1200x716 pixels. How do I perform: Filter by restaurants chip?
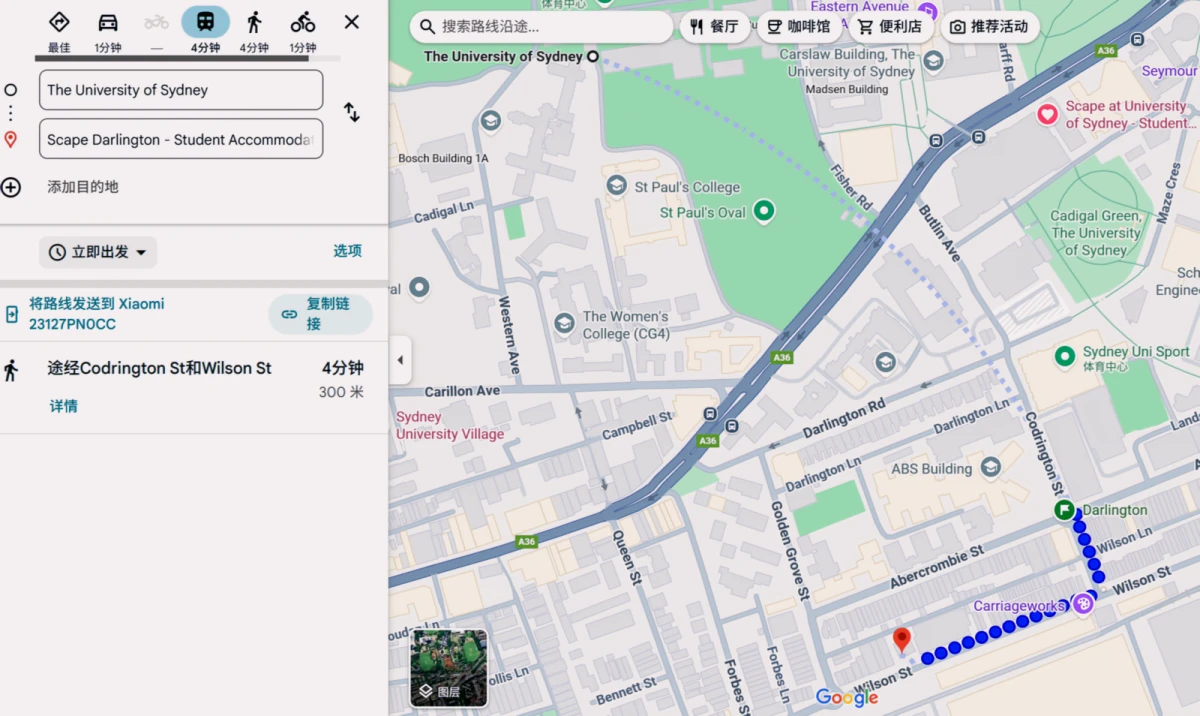tap(715, 27)
